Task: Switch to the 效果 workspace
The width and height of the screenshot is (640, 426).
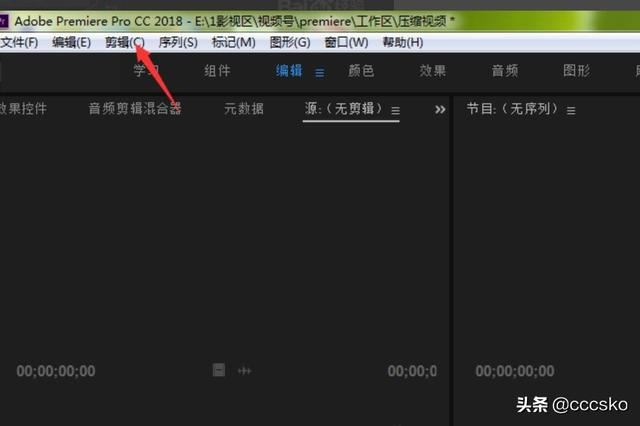Action: pos(433,71)
